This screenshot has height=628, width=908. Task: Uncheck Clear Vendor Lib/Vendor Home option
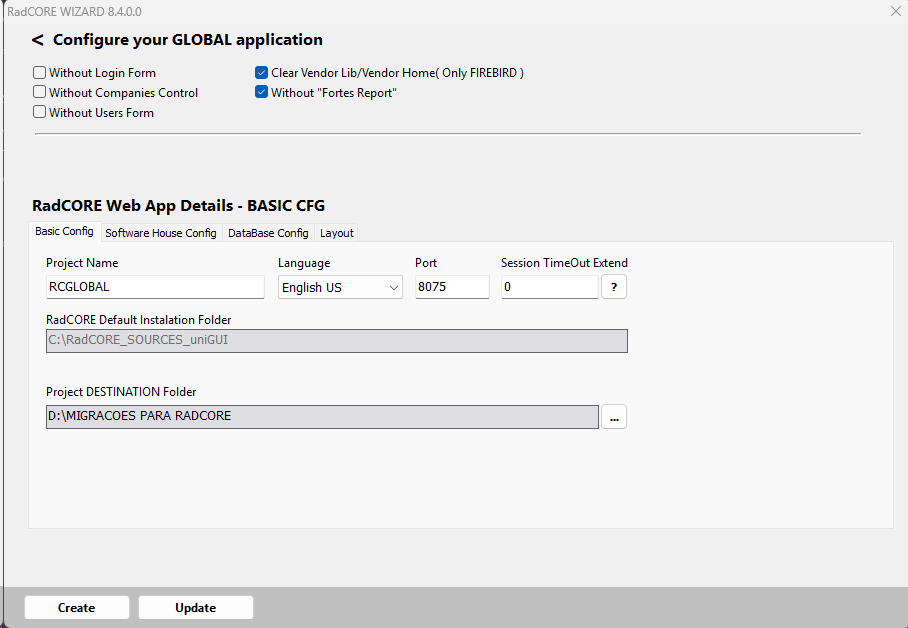click(262, 73)
